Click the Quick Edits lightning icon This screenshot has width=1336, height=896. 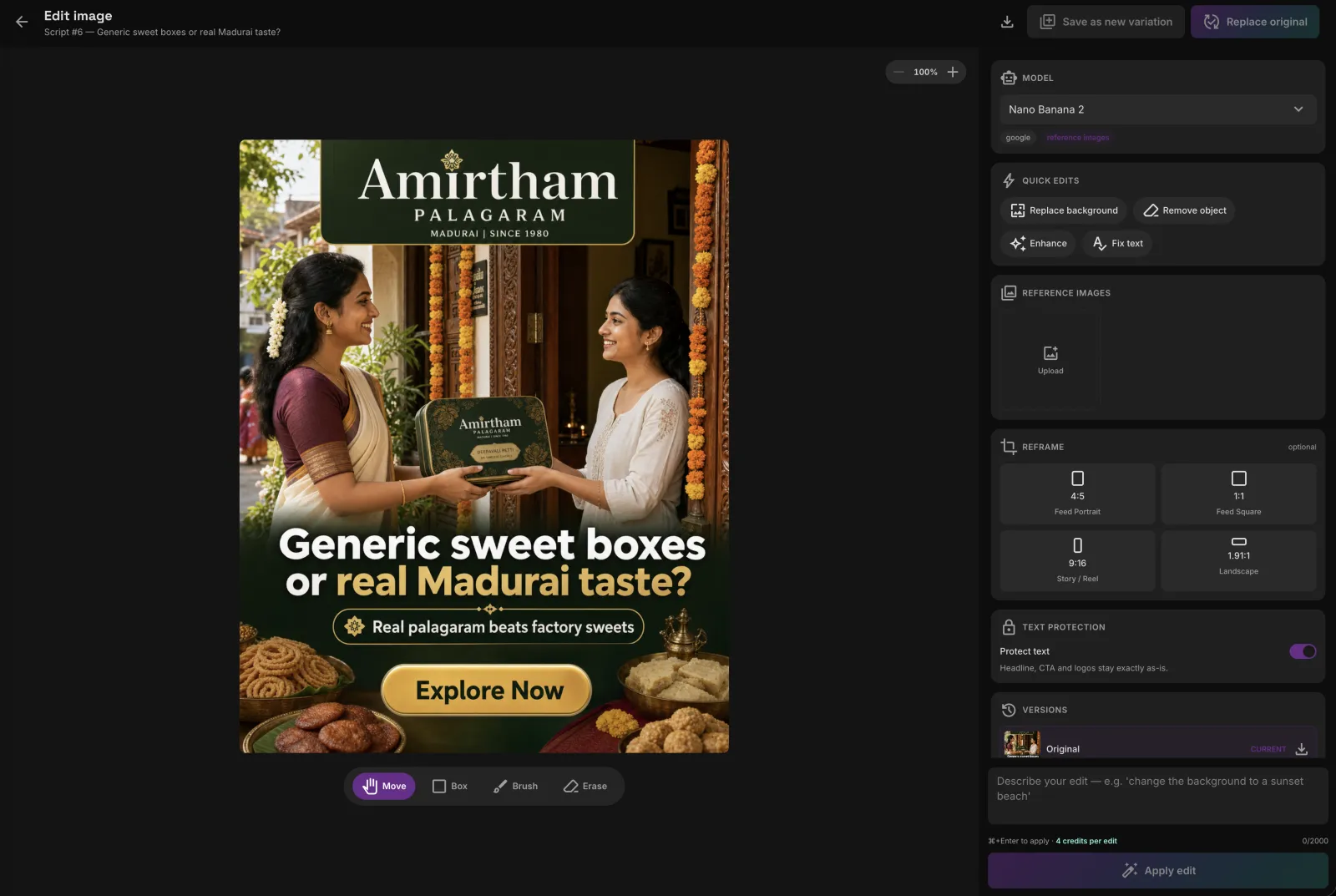click(x=1009, y=180)
